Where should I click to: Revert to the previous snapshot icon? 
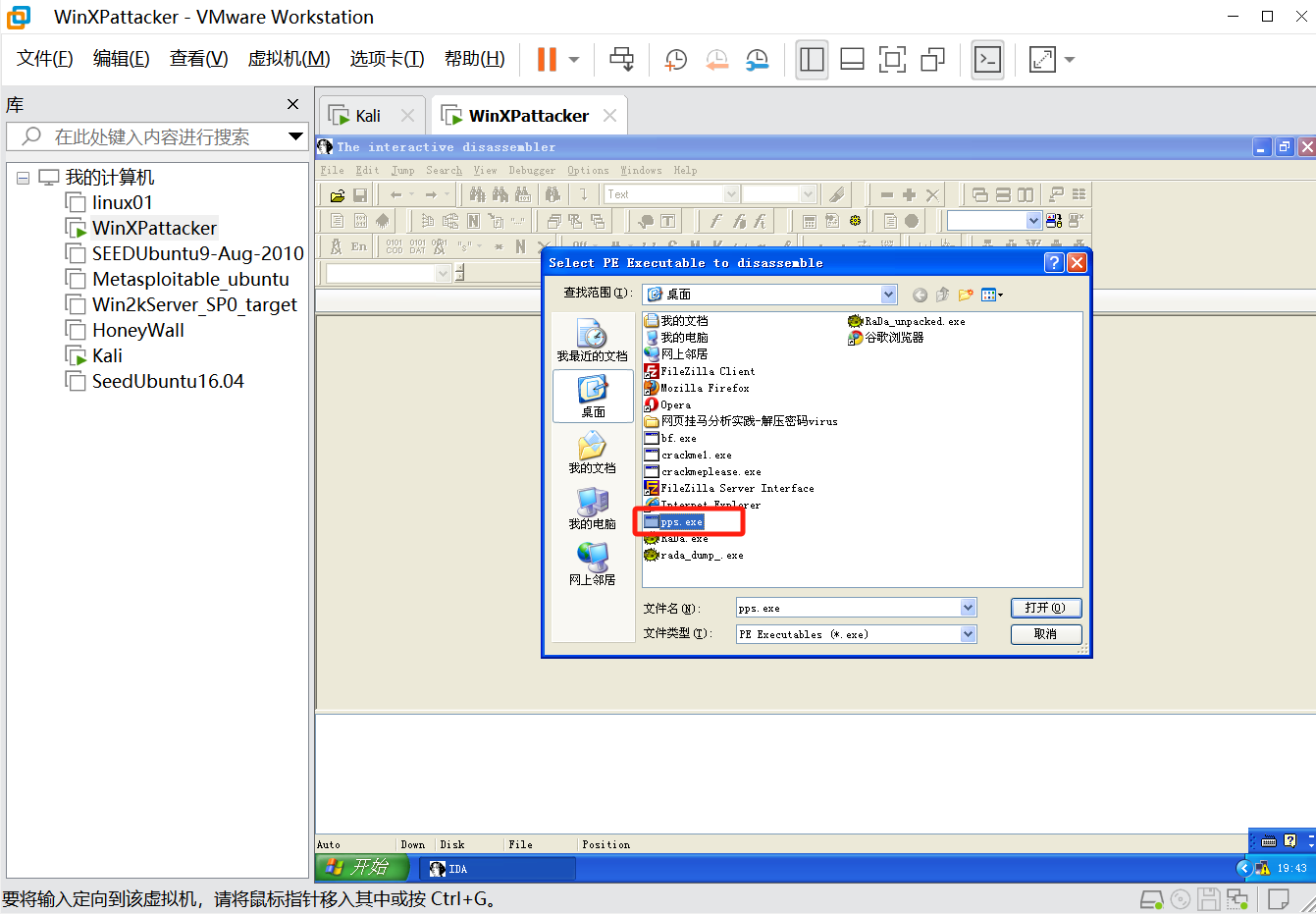pyautogui.click(x=717, y=60)
